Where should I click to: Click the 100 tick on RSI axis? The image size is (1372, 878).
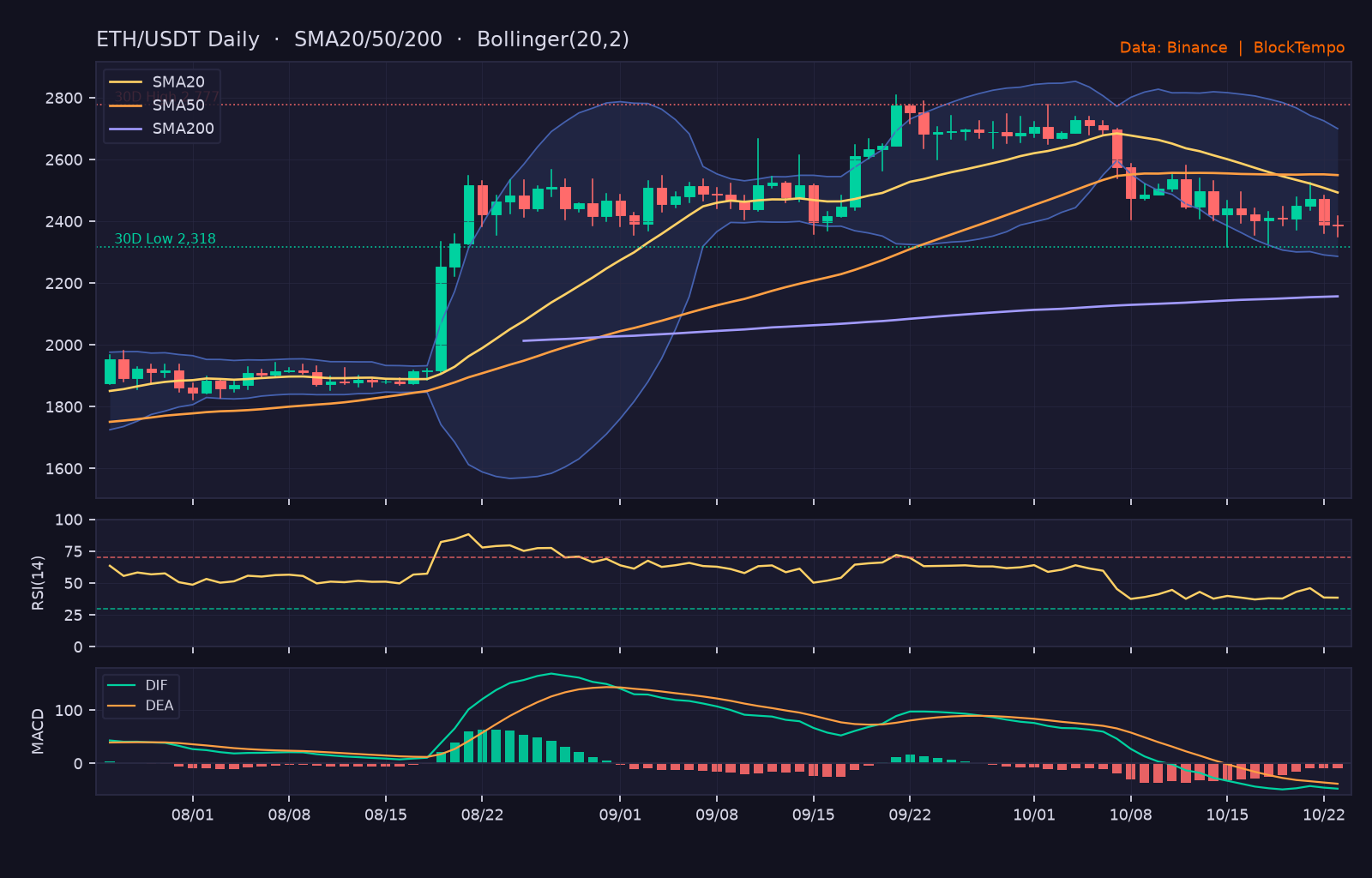coord(69,520)
